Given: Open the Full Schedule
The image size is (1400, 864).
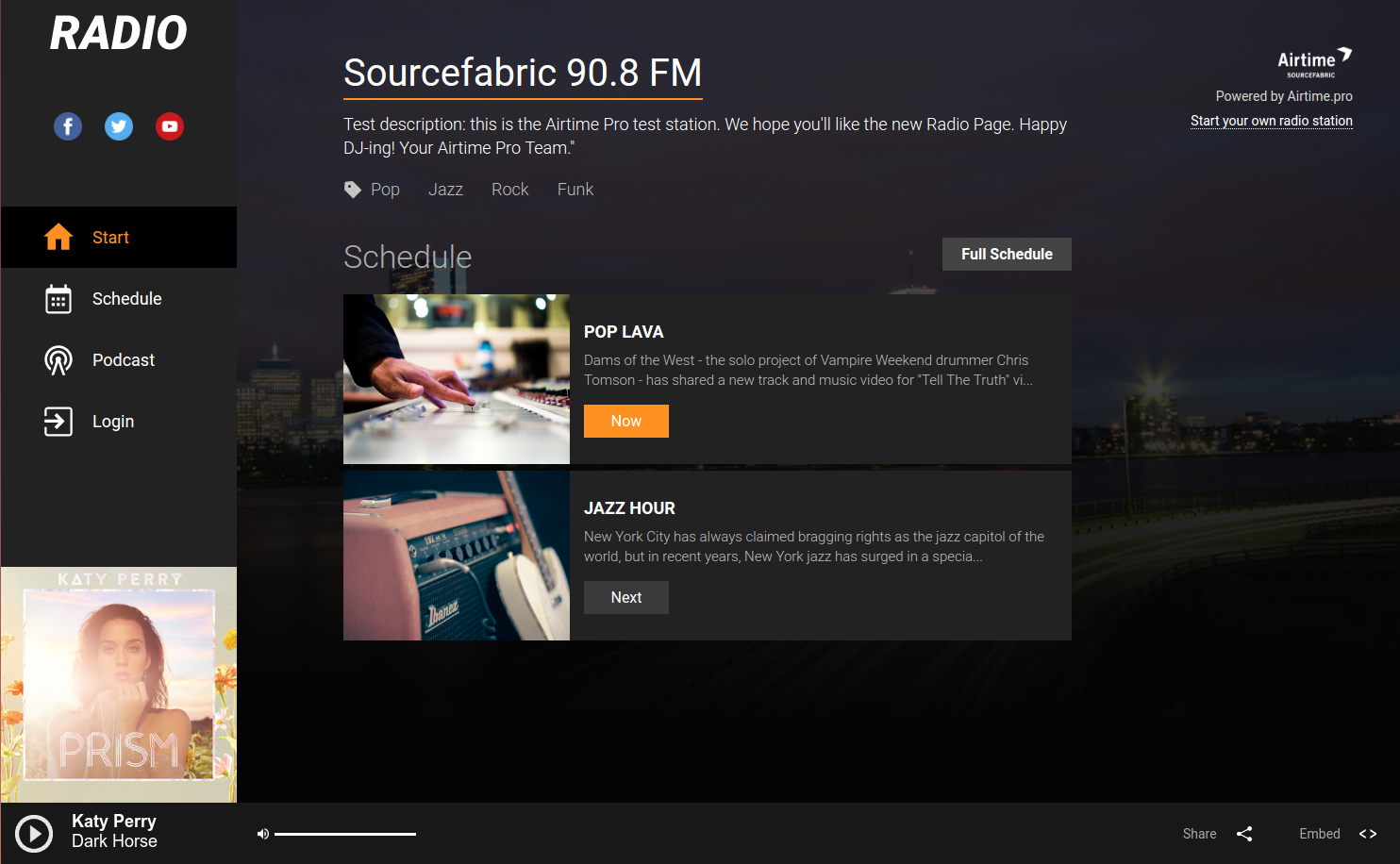Looking at the screenshot, I should point(1006,254).
